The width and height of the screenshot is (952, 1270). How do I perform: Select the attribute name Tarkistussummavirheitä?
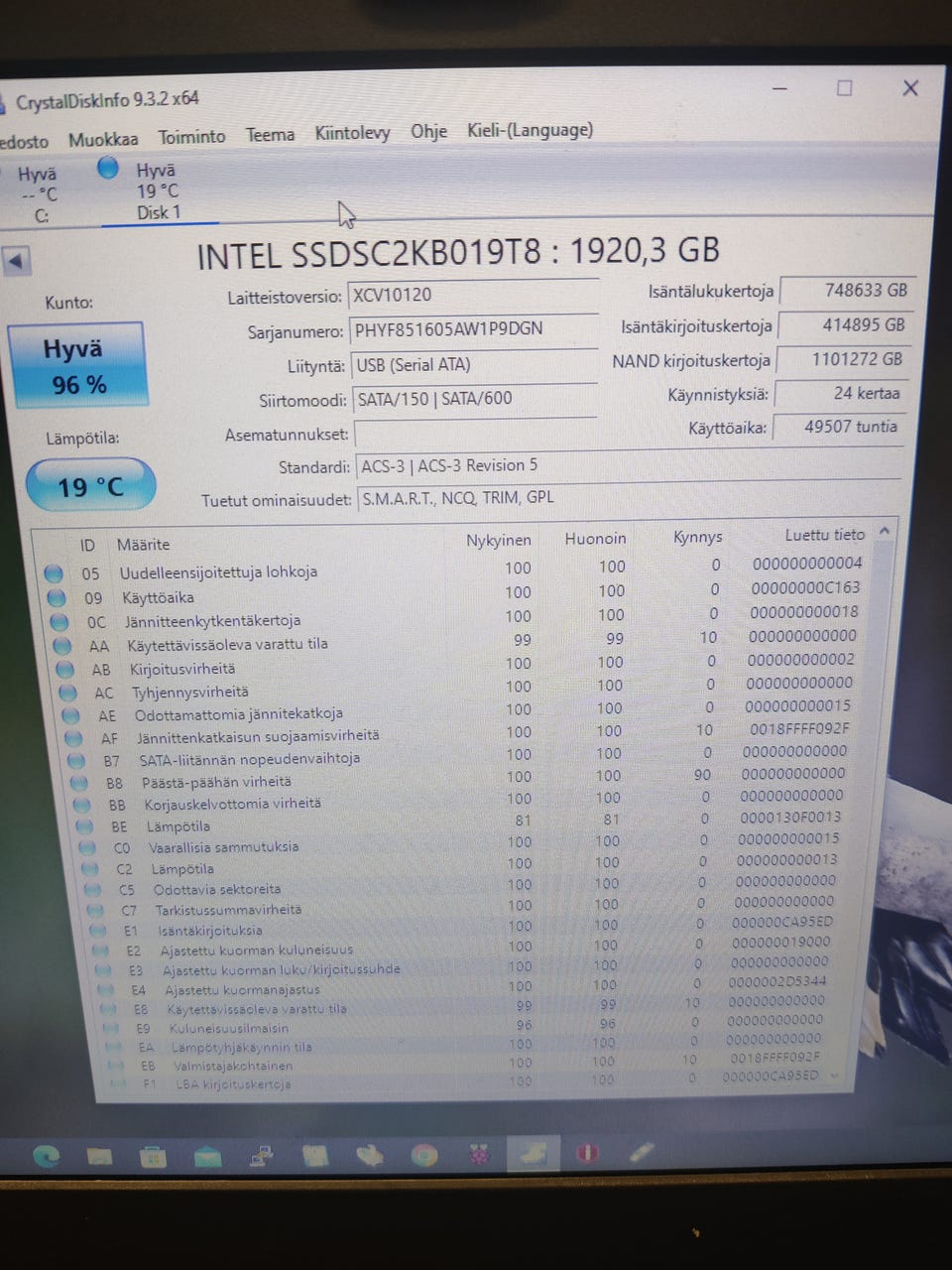[x=228, y=910]
